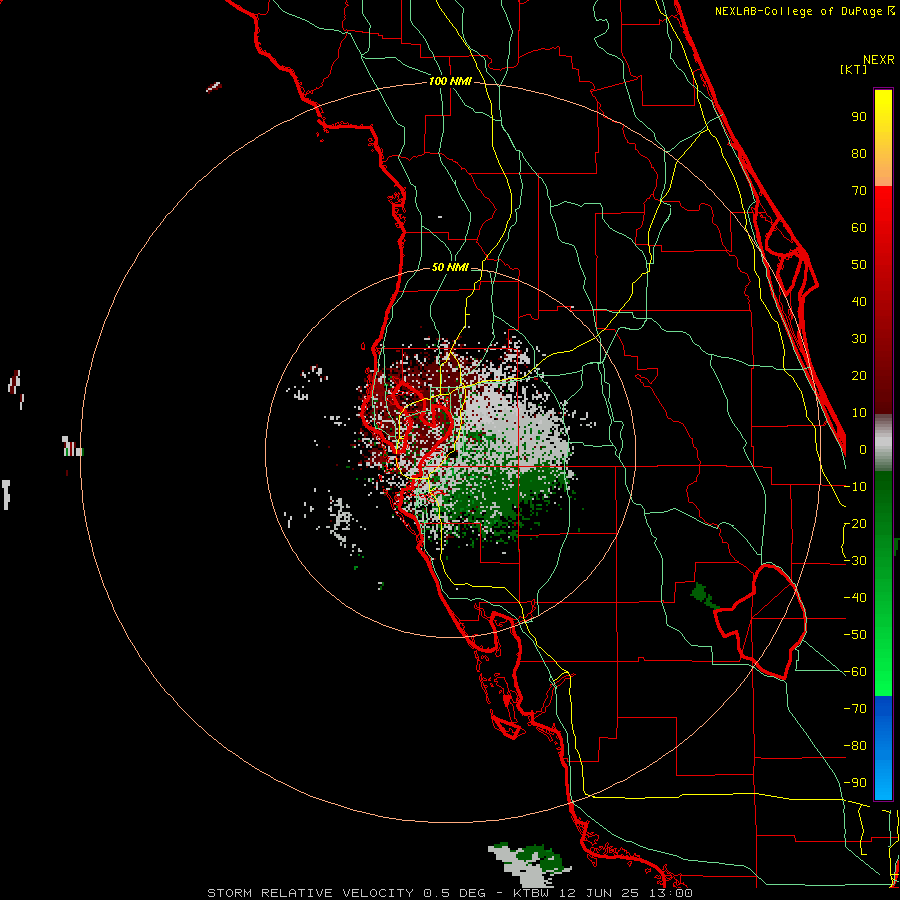Click the positive 90 scale value
The width and height of the screenshot is (900, 900).
(859, 117)
